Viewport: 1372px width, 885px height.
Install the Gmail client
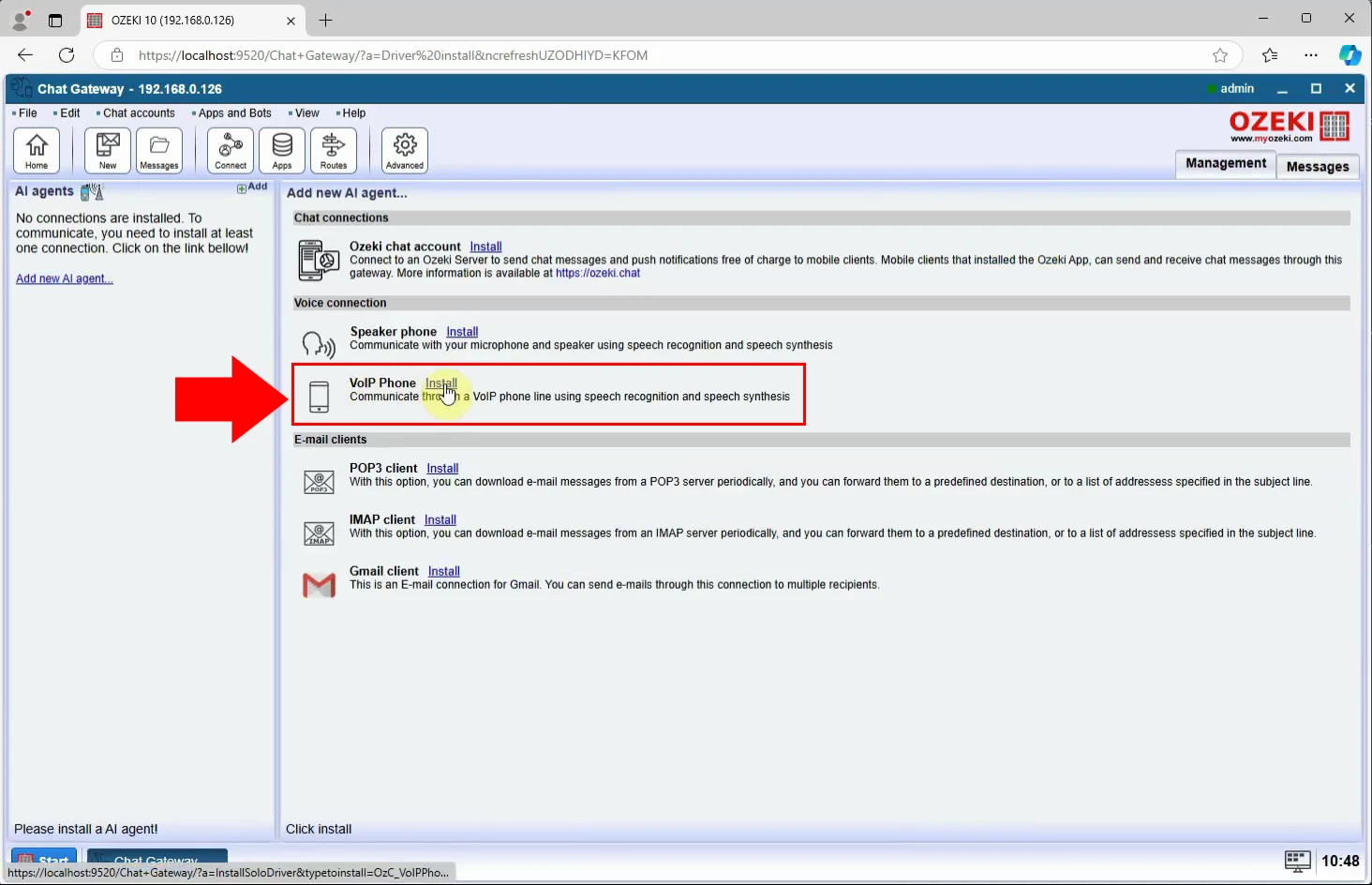(444, 572)
